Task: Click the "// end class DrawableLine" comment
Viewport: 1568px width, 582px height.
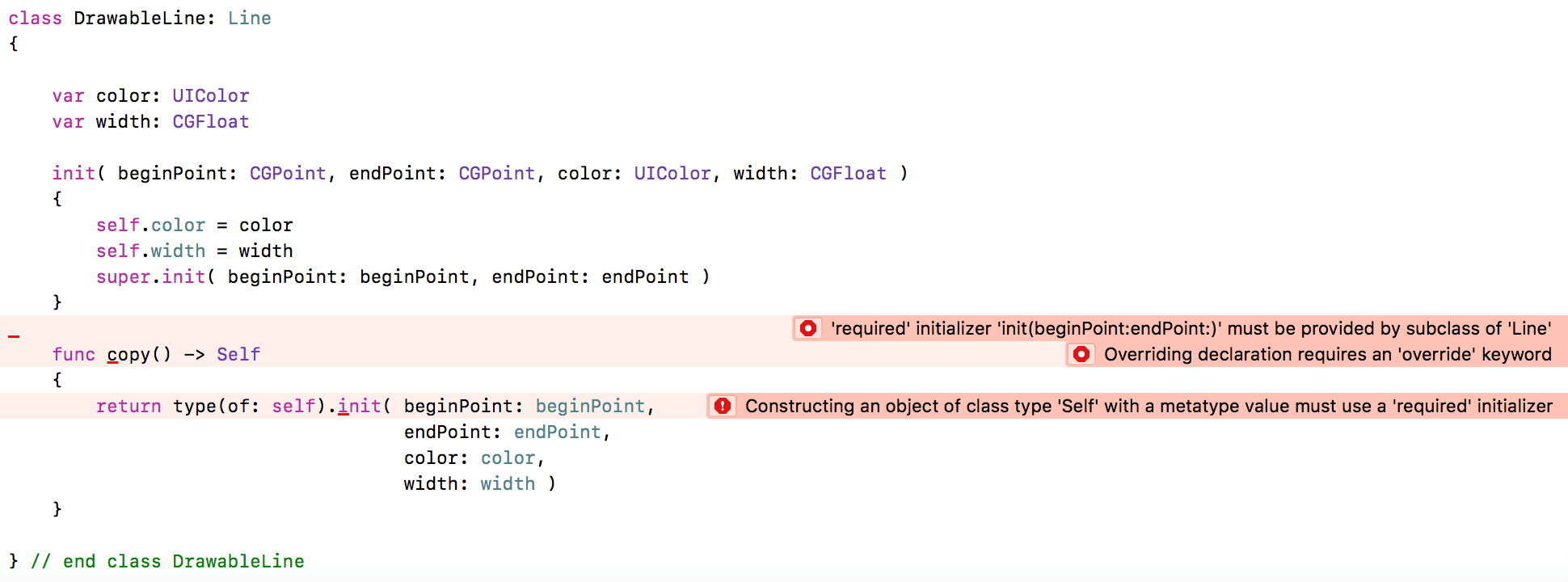Action: coord(167,561)
